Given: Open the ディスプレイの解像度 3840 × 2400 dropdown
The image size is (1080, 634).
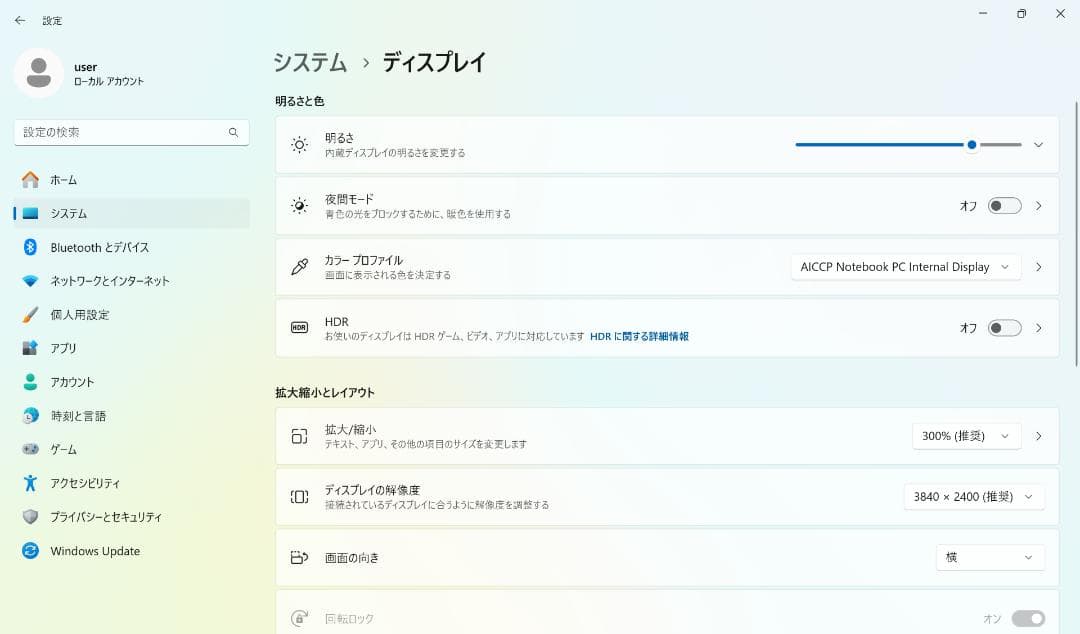Looking at the screenshot, I should [974, 497].
